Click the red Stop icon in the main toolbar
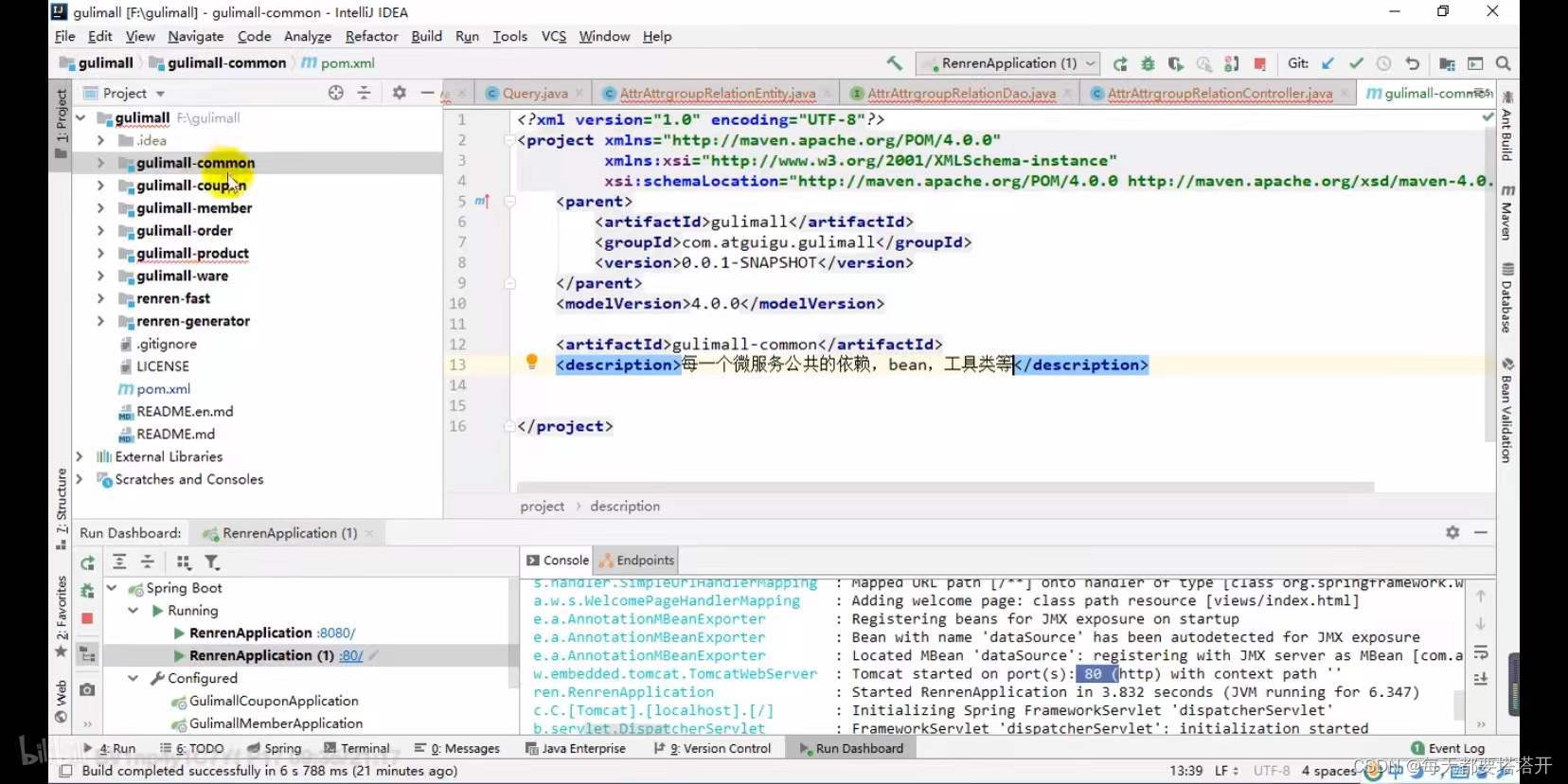This screenshot has width=1568, height=784. point(1259,63)
